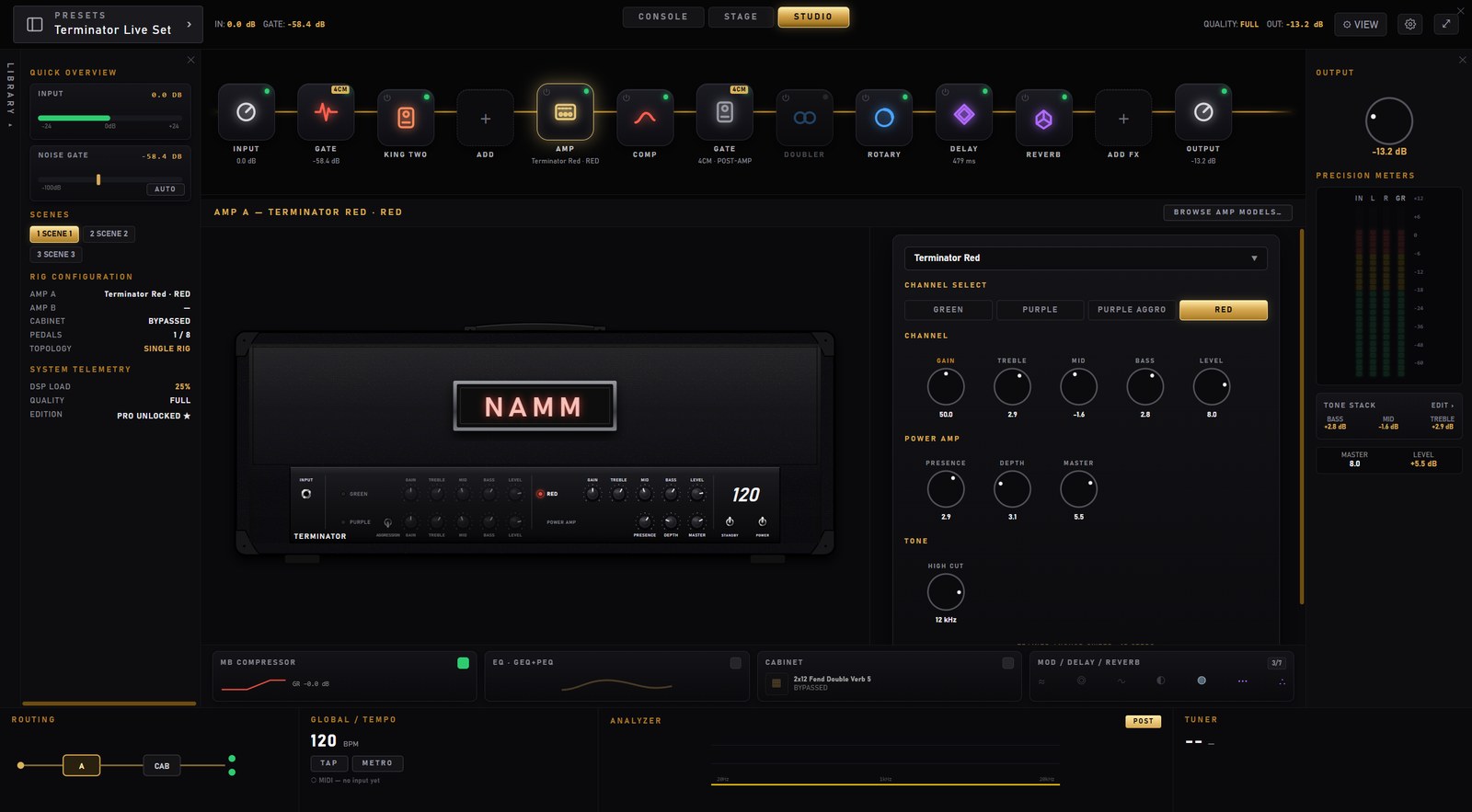
Task: Activate Scene 2
Action: (109, 234)
